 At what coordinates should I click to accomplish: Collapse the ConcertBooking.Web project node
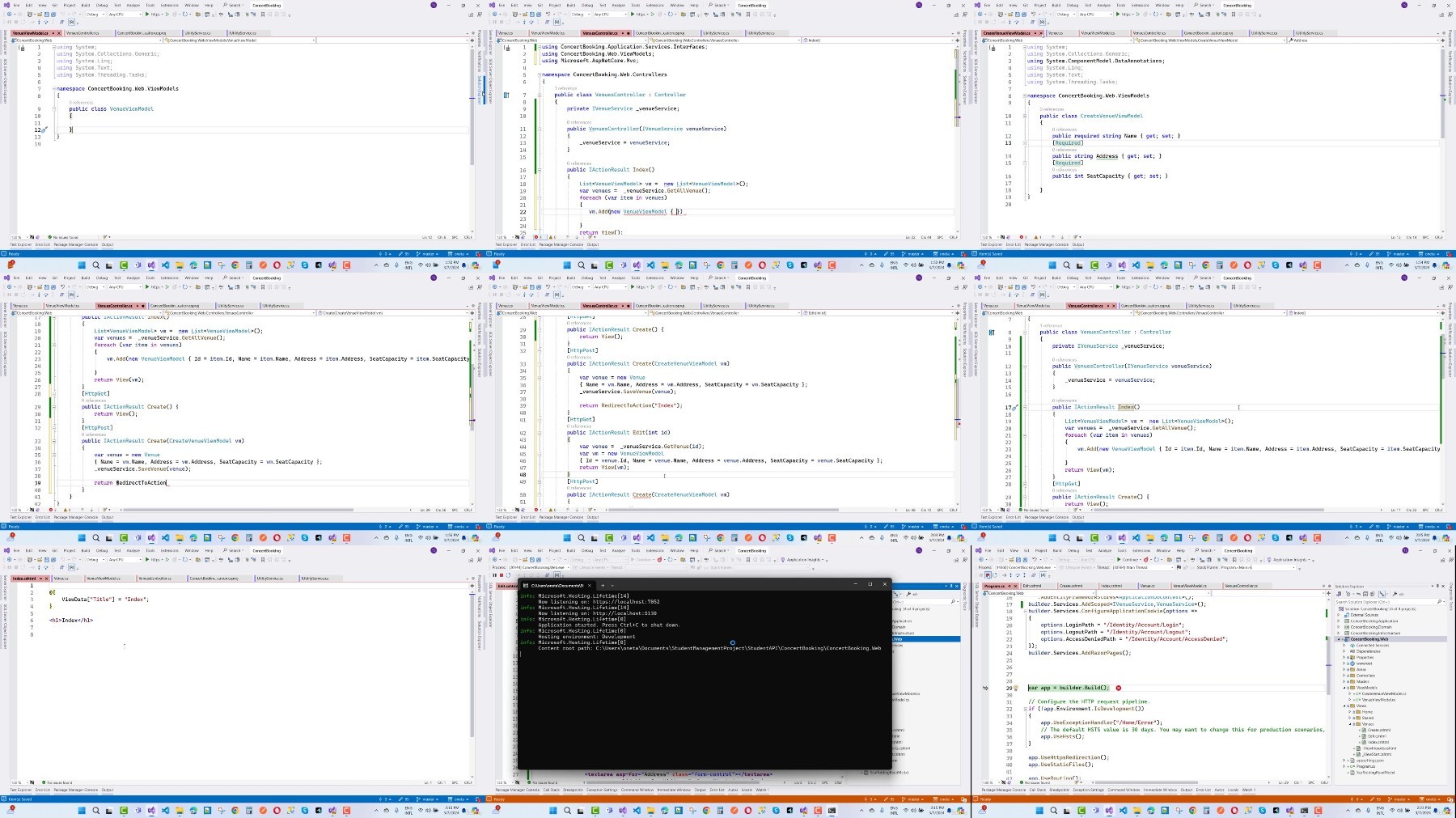coord(1339,639)
